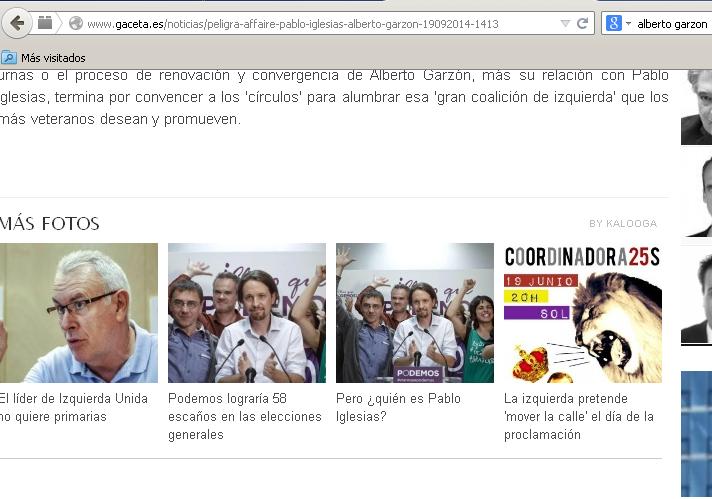Screen dimensions: 712x499
Task: Click the tab groups icon beside Back
Action: tap(45, 23)
